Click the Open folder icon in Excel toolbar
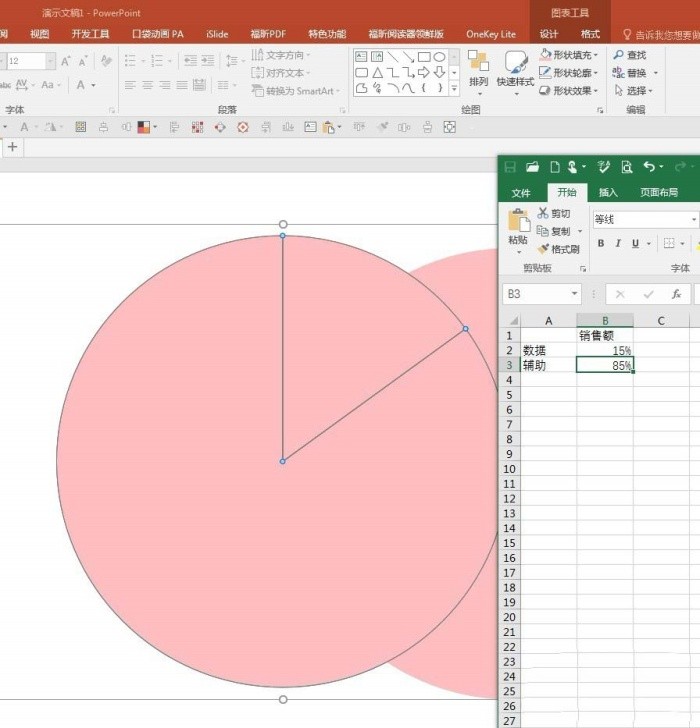This screenshot has width=700, height=728. click(x=532, y=167)
